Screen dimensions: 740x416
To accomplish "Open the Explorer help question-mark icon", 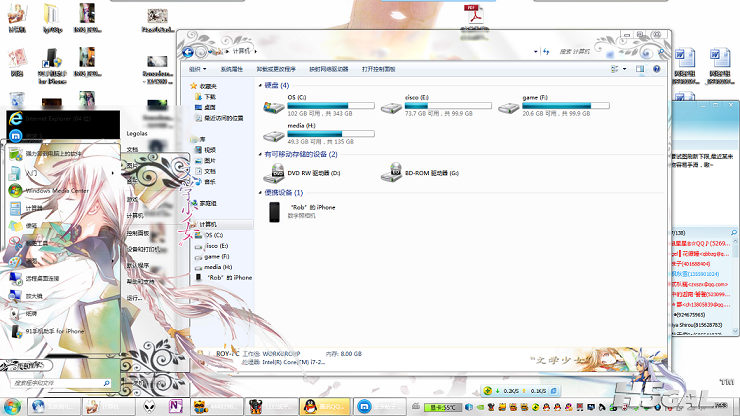I will (x=656, y=69).
